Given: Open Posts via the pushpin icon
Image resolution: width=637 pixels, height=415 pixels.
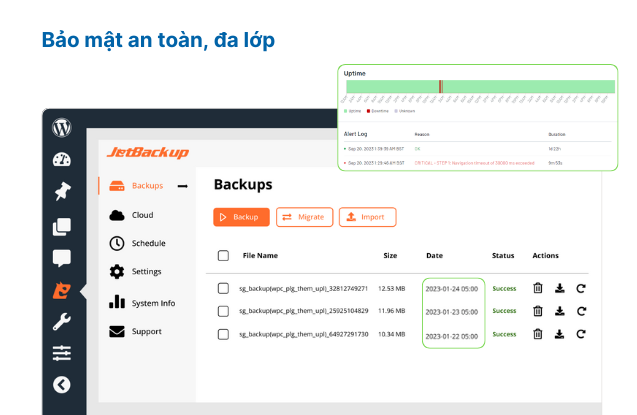Looking at the screenshot, I should click(x=62, y=191).
